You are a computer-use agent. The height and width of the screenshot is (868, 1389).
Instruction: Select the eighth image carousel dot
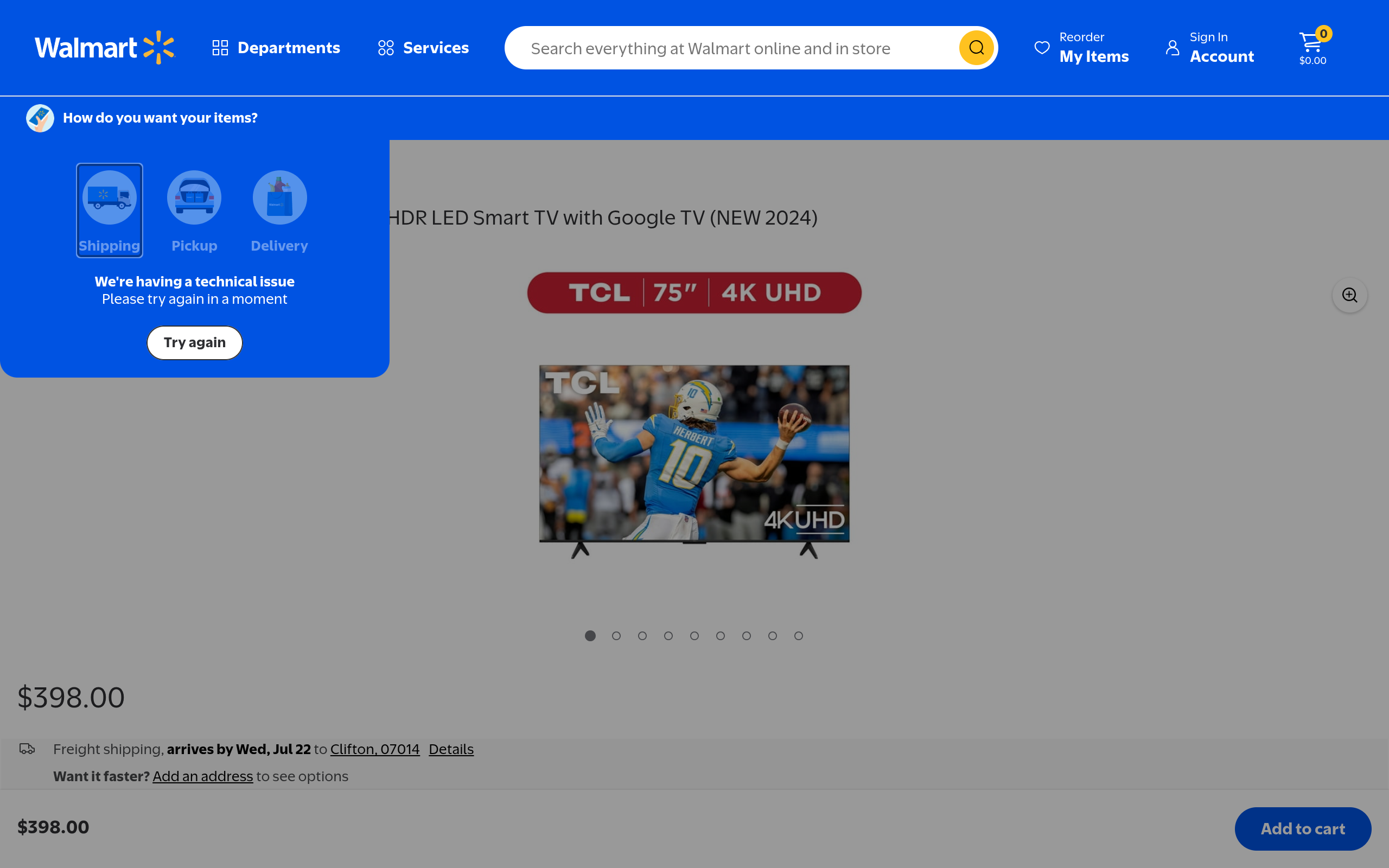tap(773, 635)
